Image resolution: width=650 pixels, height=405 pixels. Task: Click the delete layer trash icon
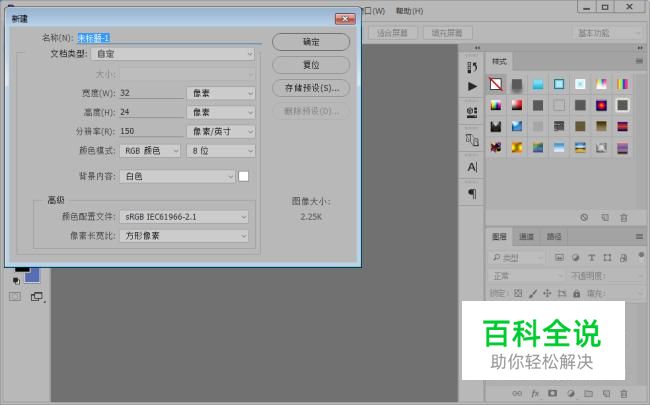(623, 393)
